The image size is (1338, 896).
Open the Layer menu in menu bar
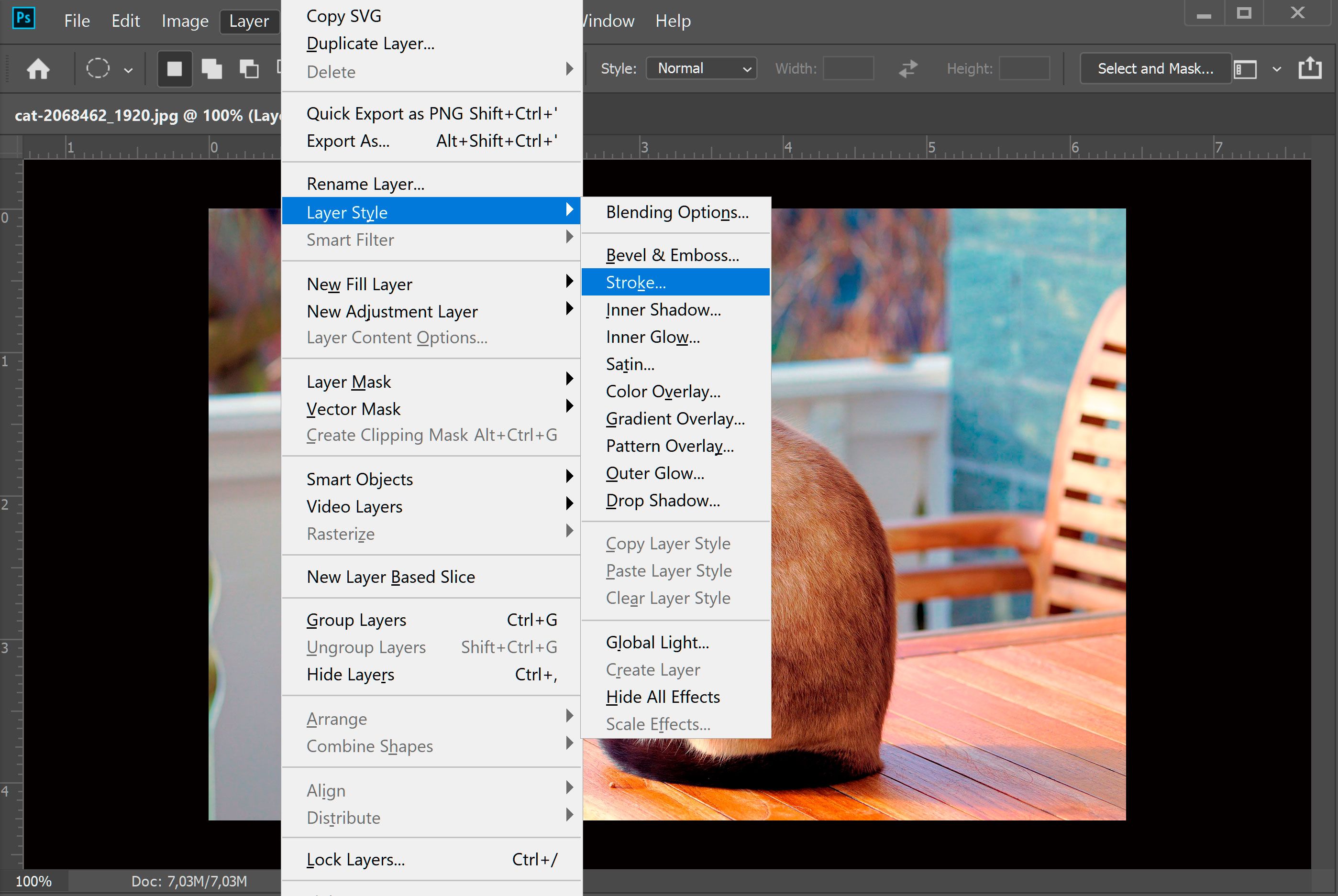point(247,20)
